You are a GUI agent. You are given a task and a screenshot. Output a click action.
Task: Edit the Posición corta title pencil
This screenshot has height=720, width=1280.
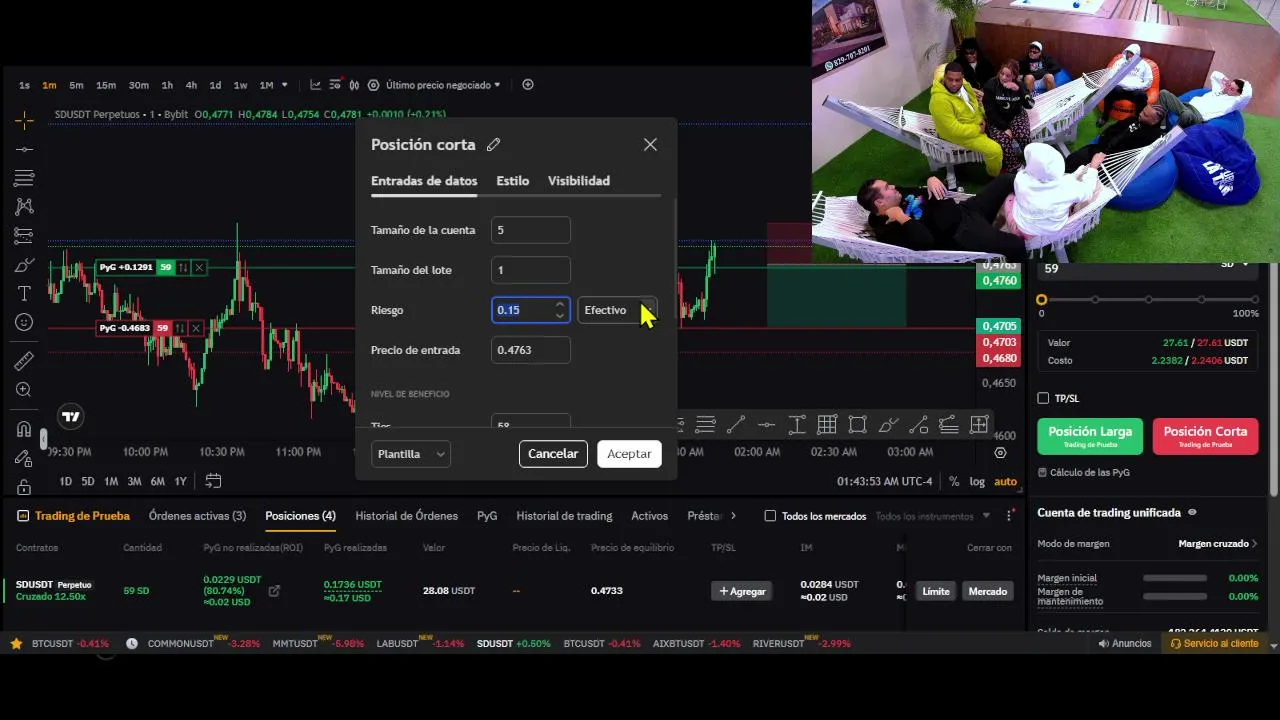(493, 145)
